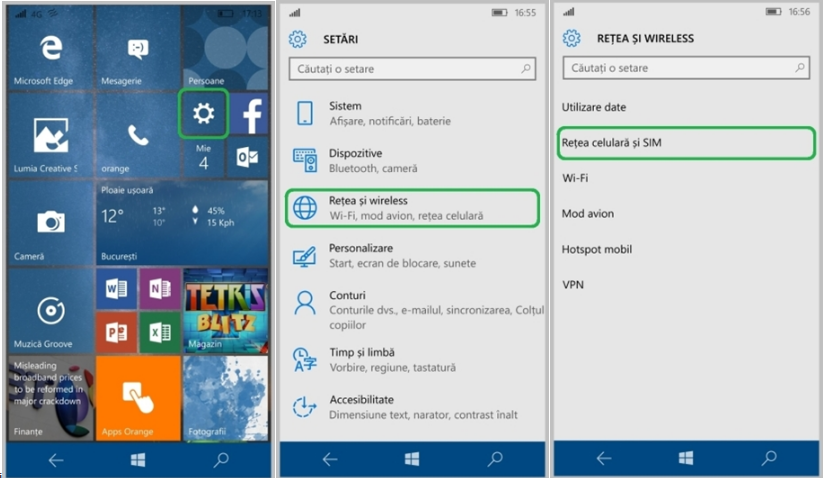Open Rețea și wireless settings
Screen dimensions: 824x478
(413, 208)
